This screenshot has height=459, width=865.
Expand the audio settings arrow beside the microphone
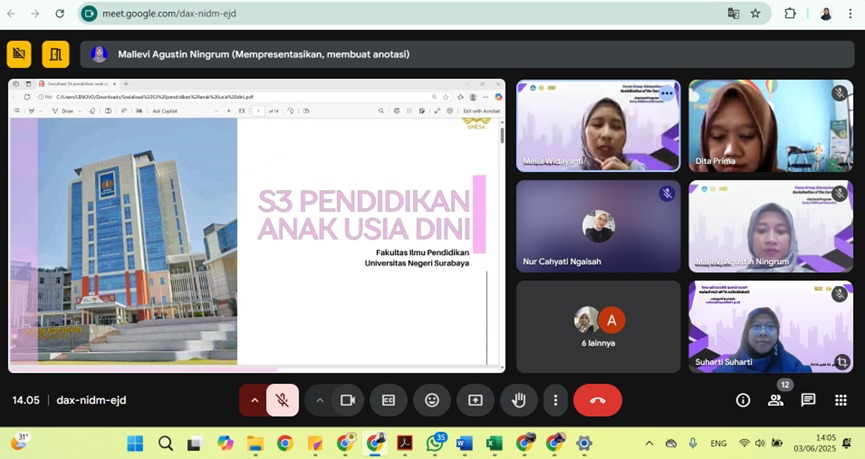coord(254,400)
